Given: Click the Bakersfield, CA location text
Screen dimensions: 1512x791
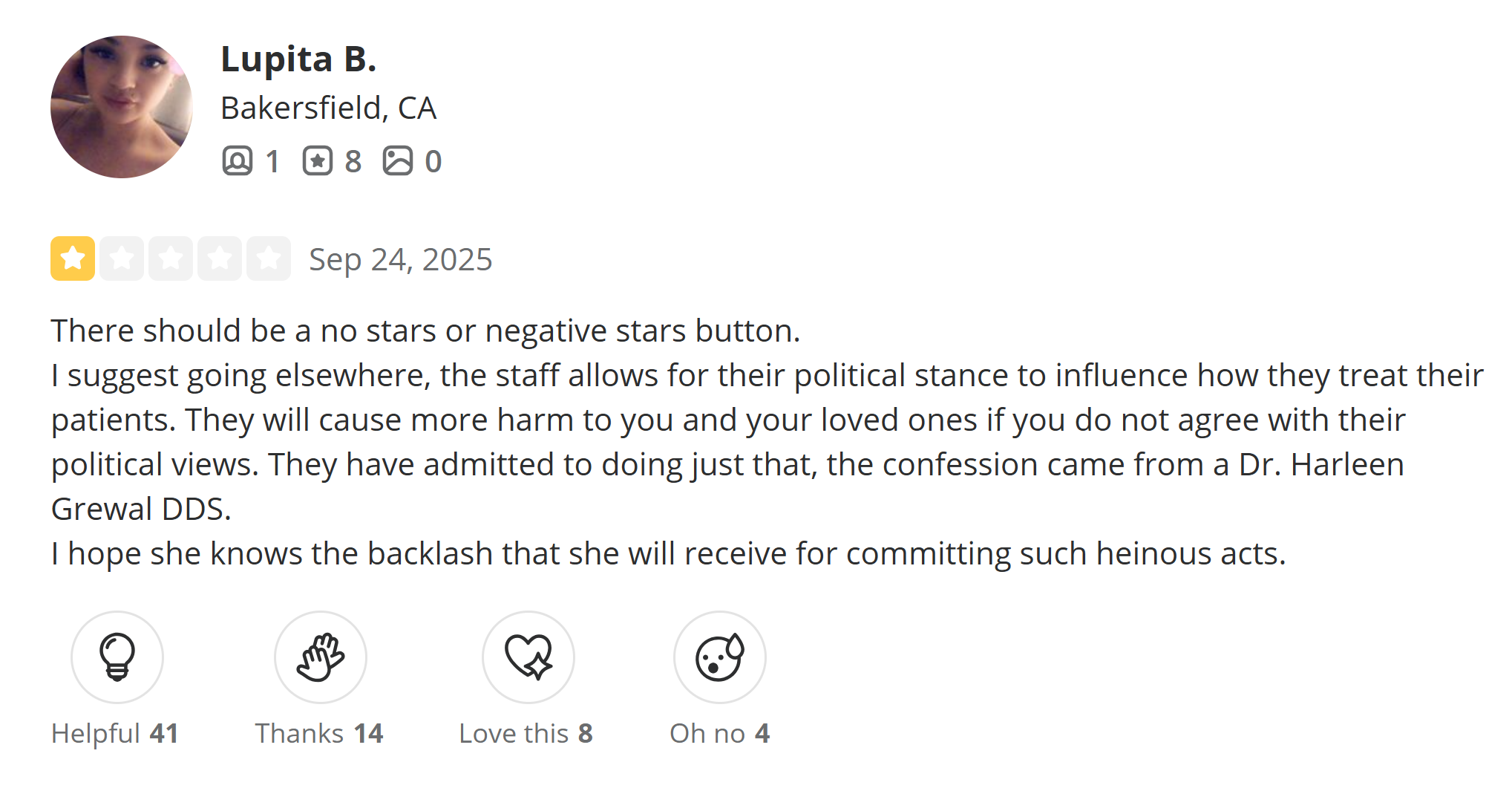Looking at the screenshot, I should 328,108.
